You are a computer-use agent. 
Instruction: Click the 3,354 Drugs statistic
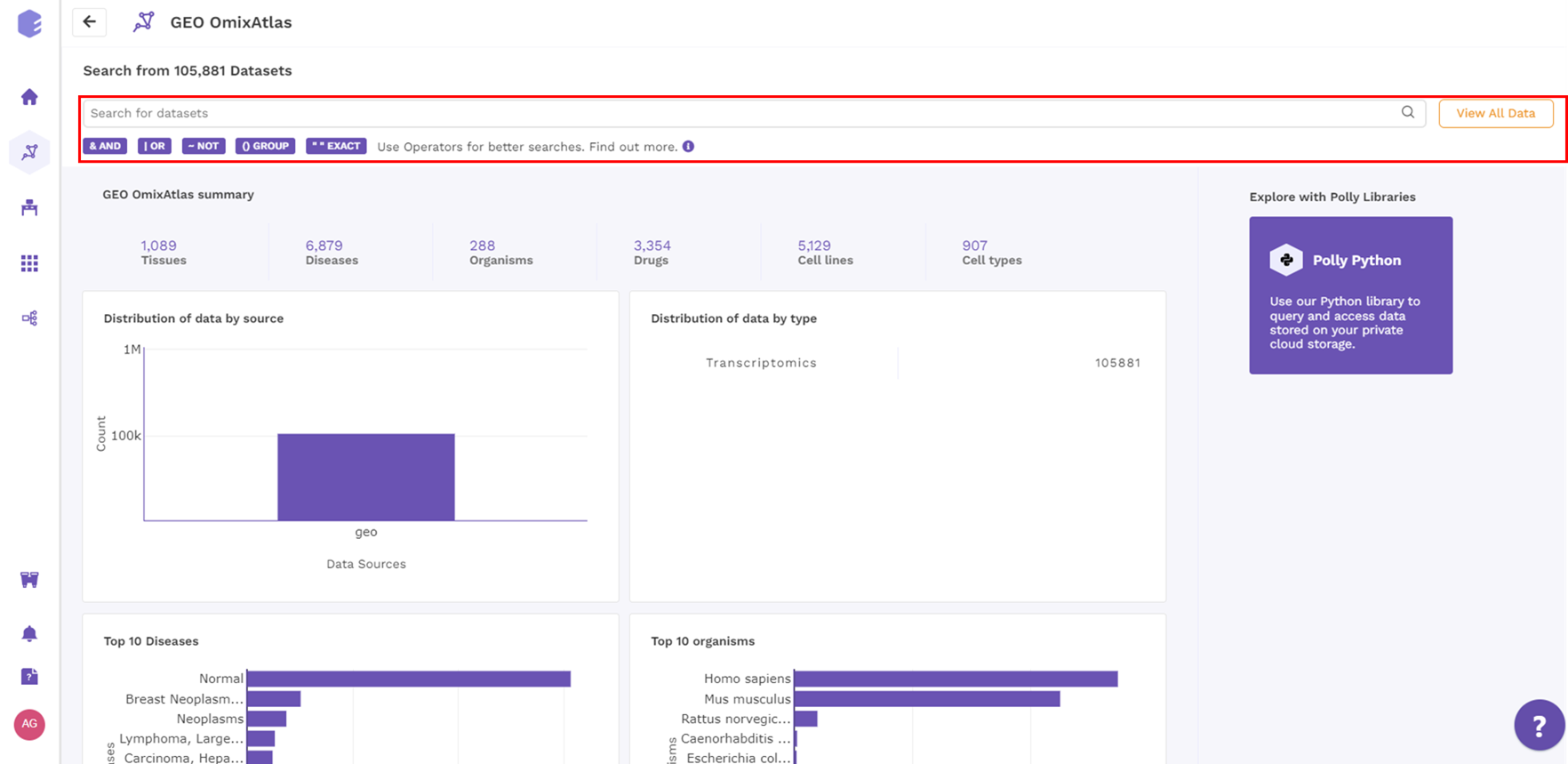click(x=652, y=253)
